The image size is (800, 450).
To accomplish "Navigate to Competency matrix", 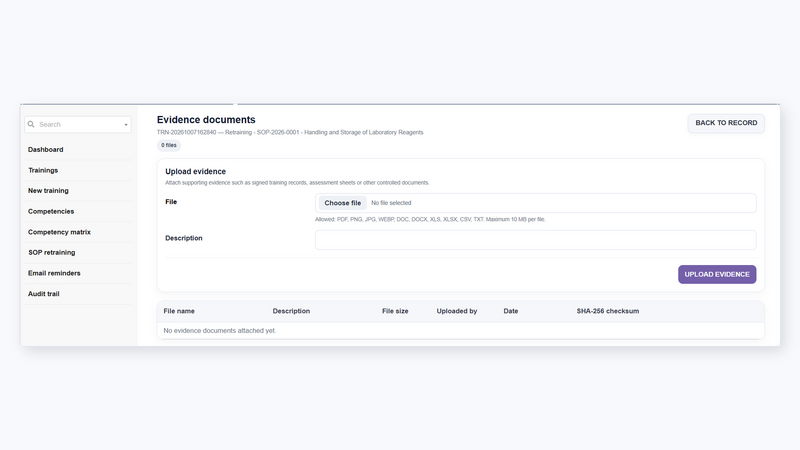I will click(x=59, y=232).
